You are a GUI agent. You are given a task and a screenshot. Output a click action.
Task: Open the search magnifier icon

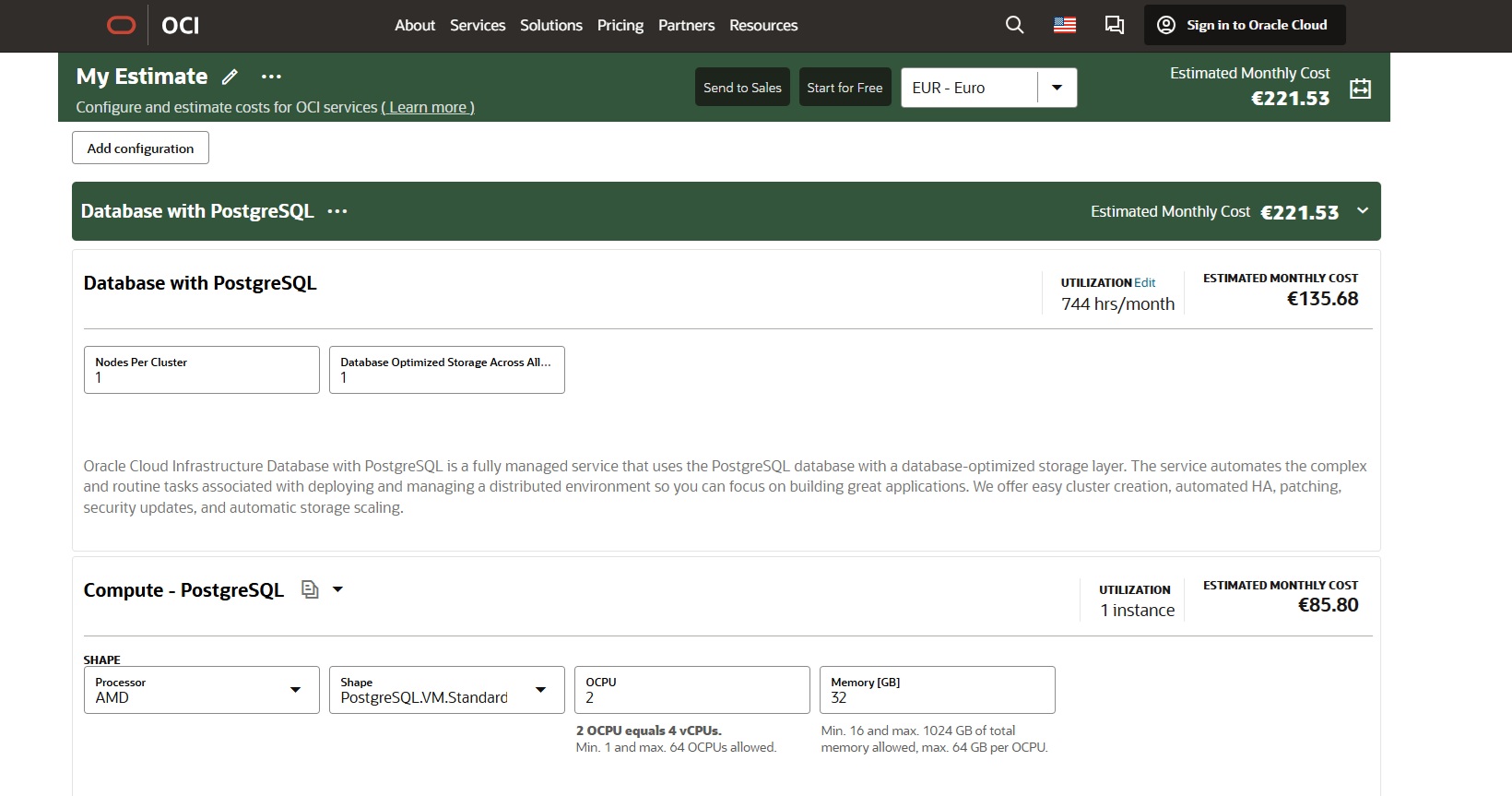tap(1014, 25)
